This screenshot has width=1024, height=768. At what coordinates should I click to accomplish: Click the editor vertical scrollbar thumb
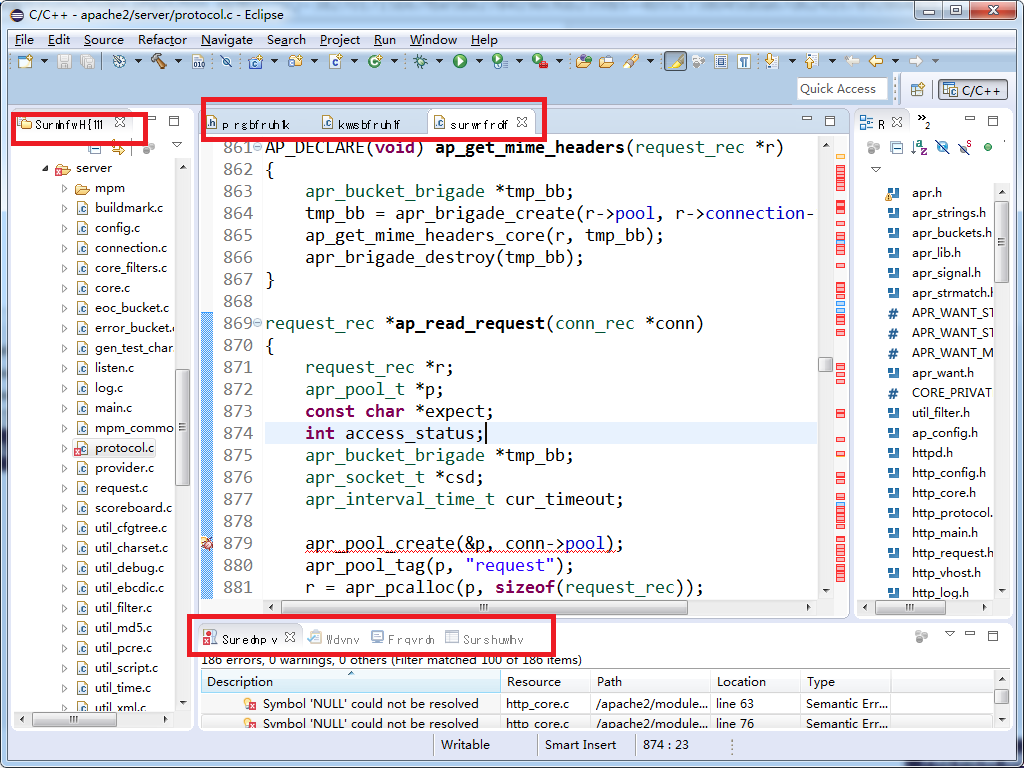coord(825,364)
